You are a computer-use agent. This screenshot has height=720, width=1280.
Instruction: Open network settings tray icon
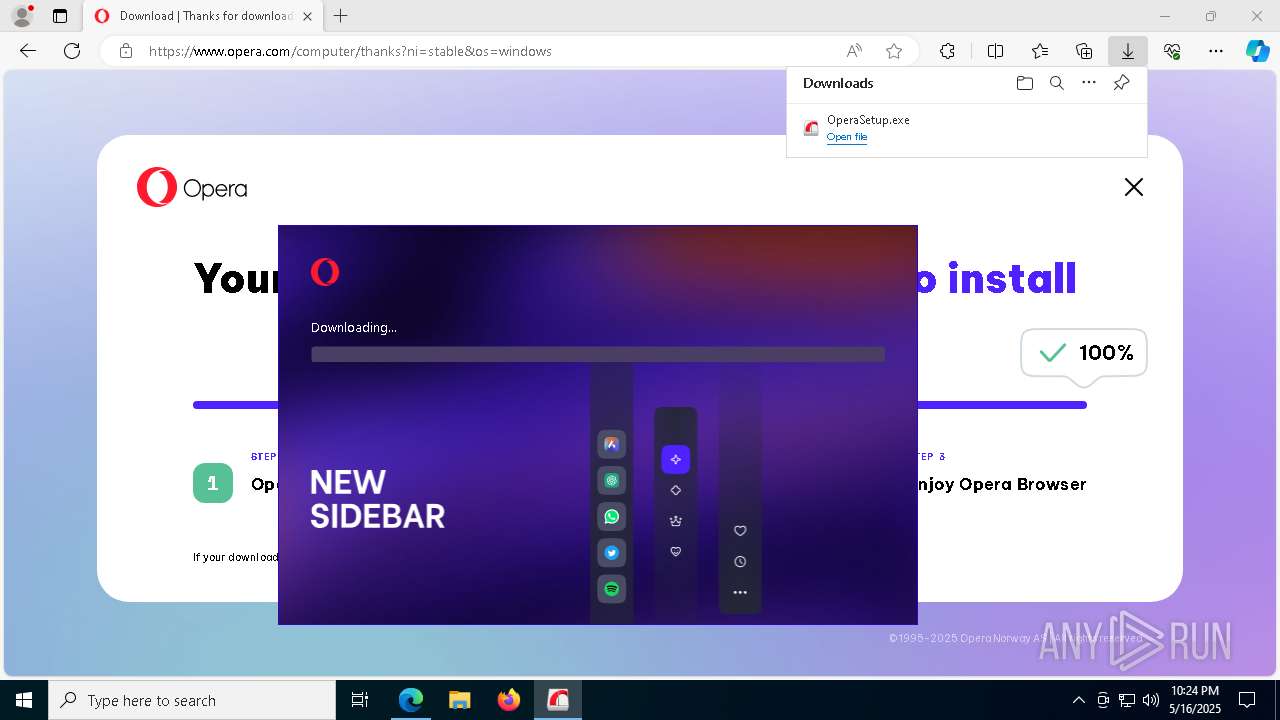click(x=1127, y=700)
